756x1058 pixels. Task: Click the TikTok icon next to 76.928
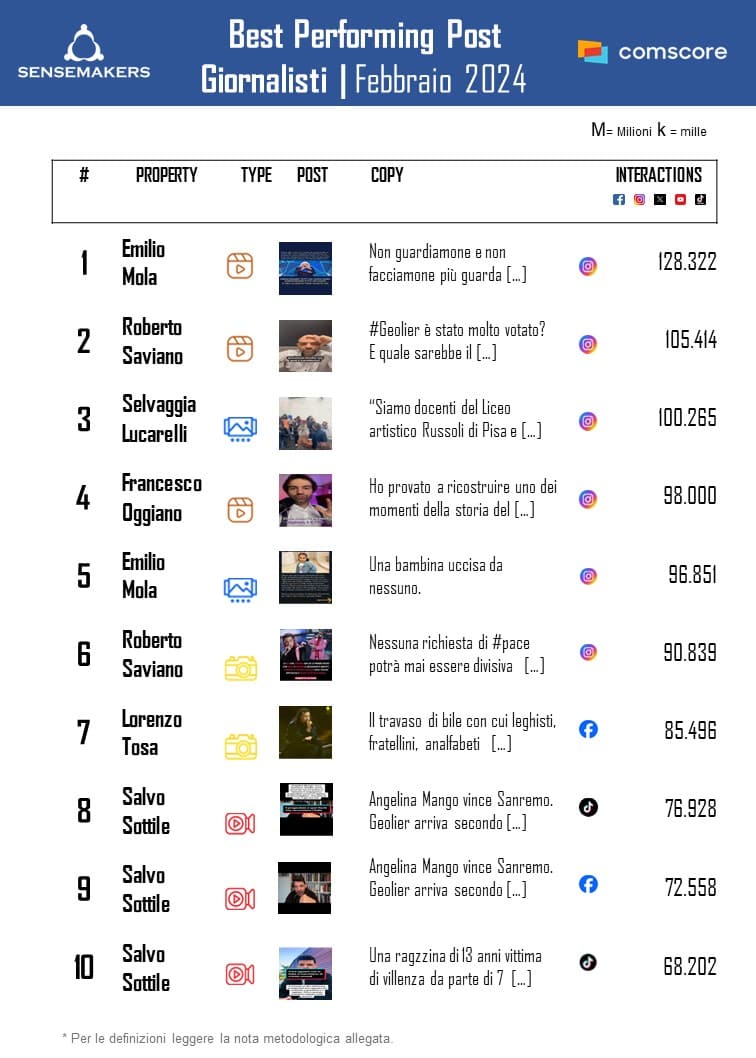click(588, 807)
